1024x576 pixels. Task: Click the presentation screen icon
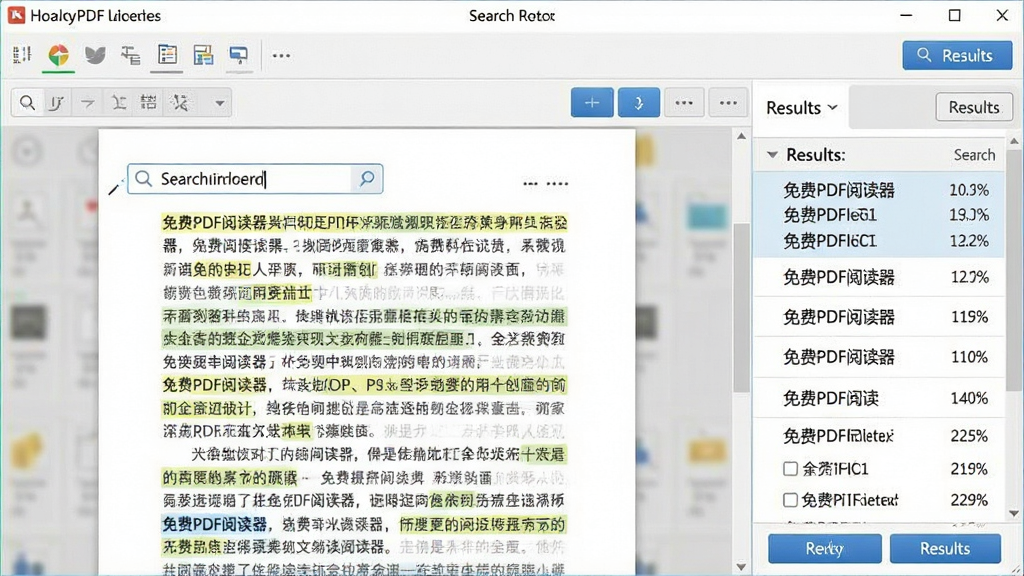239,56
